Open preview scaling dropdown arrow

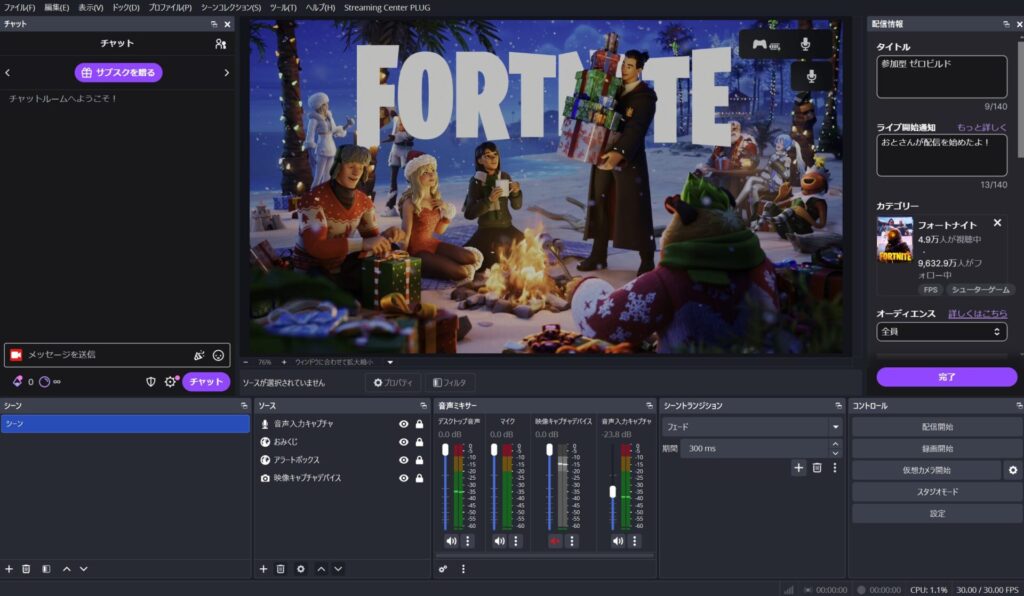390,362
